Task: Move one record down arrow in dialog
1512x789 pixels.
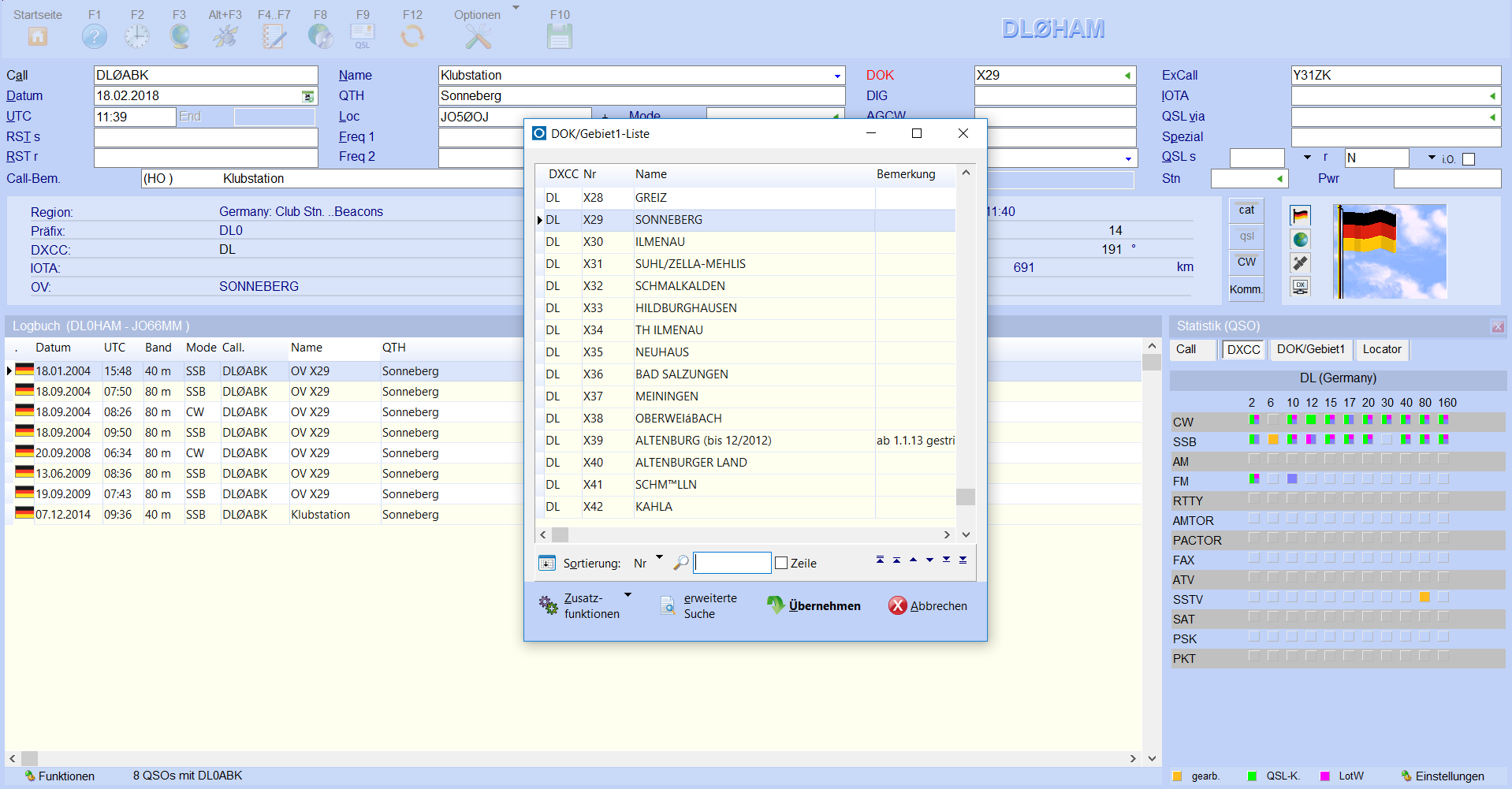Action: click(929, 560)
